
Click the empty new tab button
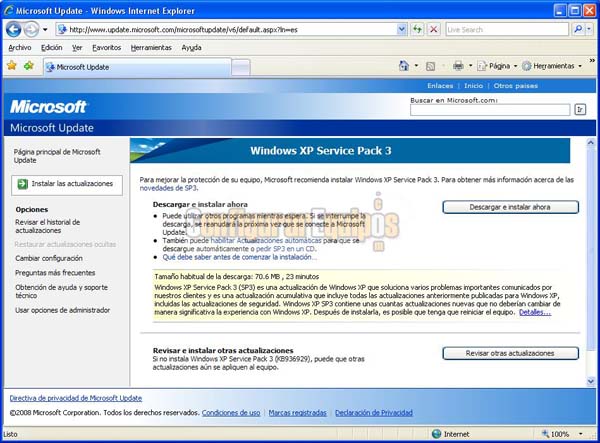coord(241,68)
